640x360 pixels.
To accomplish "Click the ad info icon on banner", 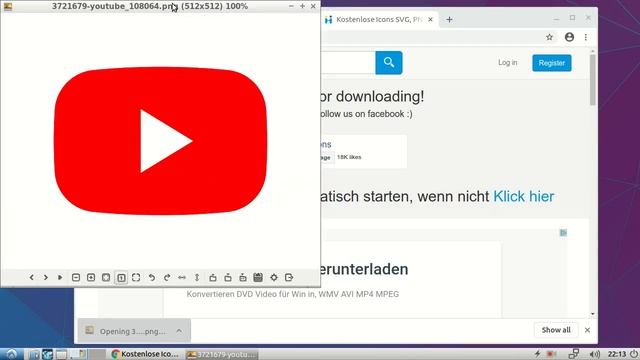I will 563,233.
